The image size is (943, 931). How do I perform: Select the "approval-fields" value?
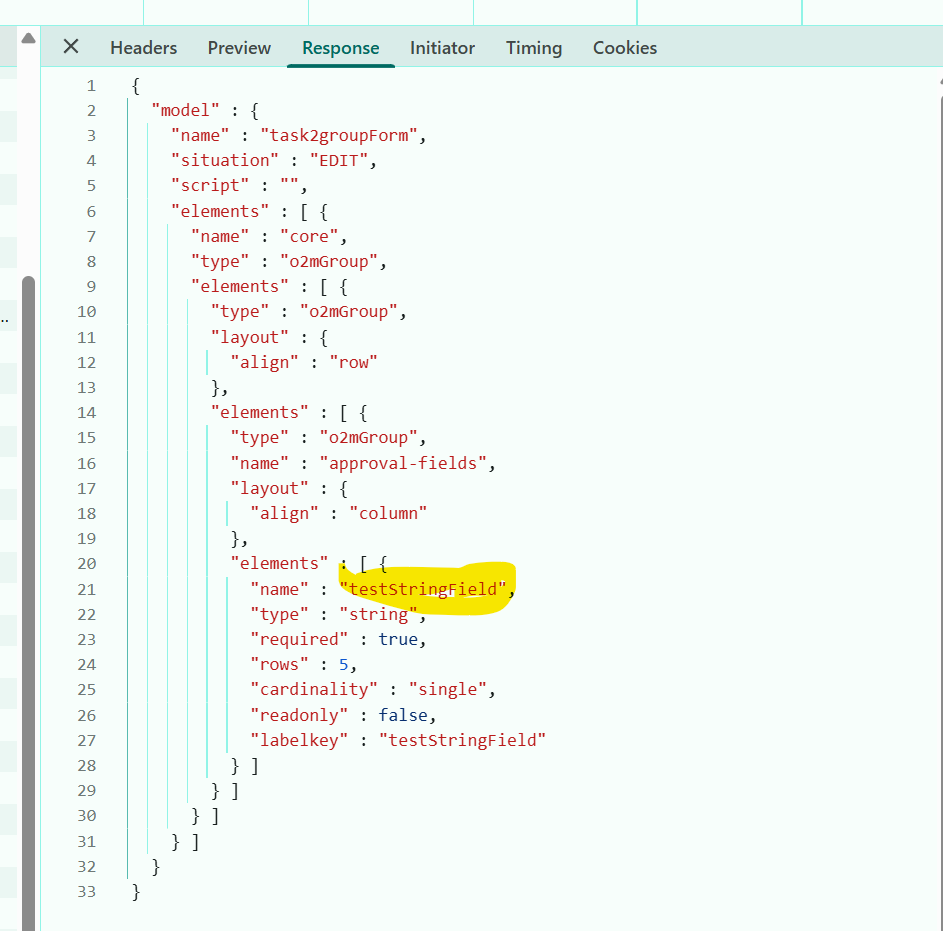[403, 464]
